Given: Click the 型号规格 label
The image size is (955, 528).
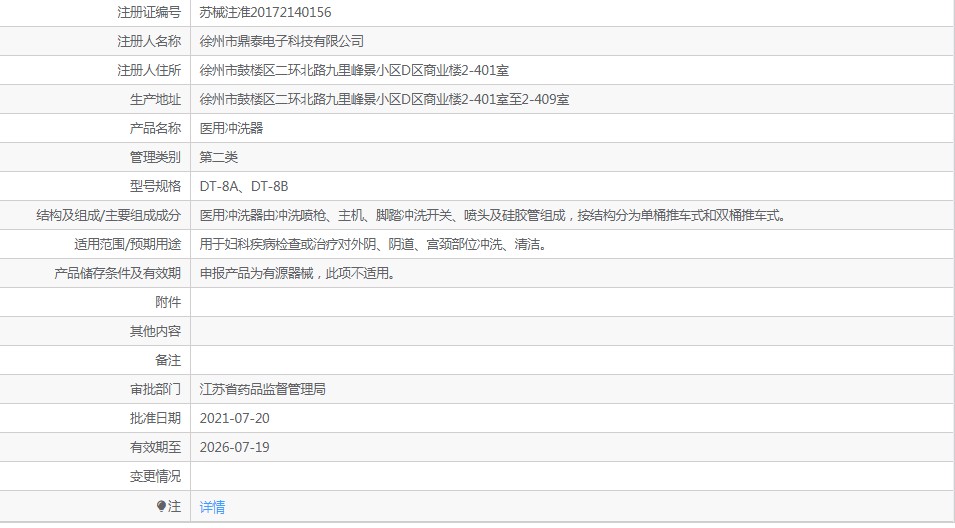Looking at the screenshot, I should coord(155,186).
